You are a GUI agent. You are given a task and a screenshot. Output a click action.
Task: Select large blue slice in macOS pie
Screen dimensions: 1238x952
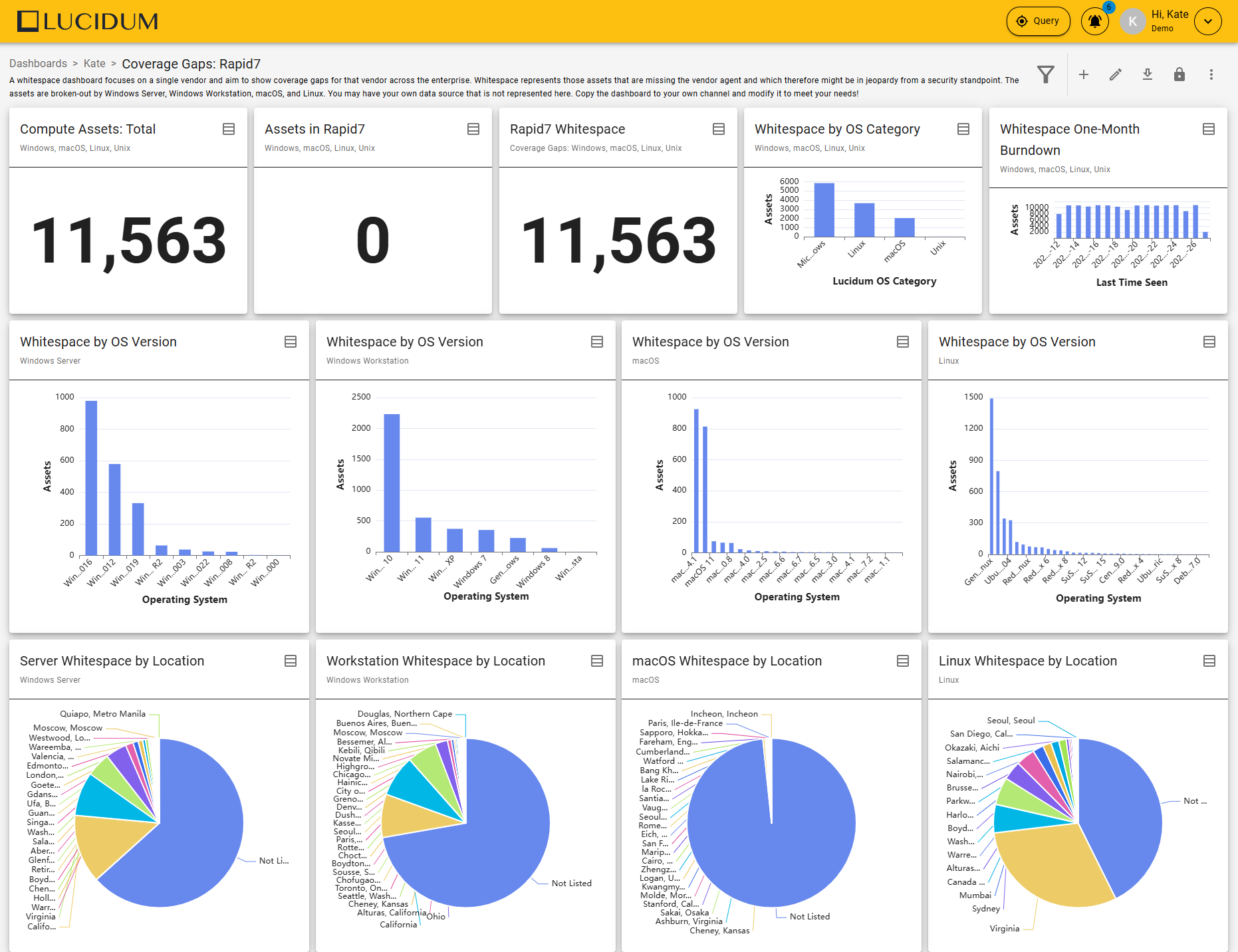[771, 838]
